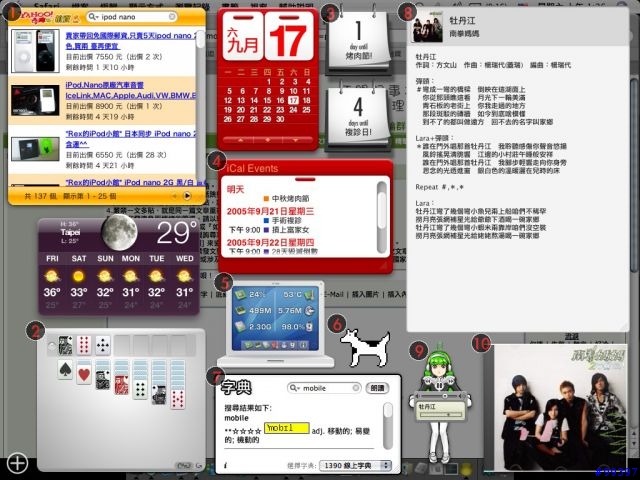Click the network icon beside 5.76M

(x=310, y=311)
